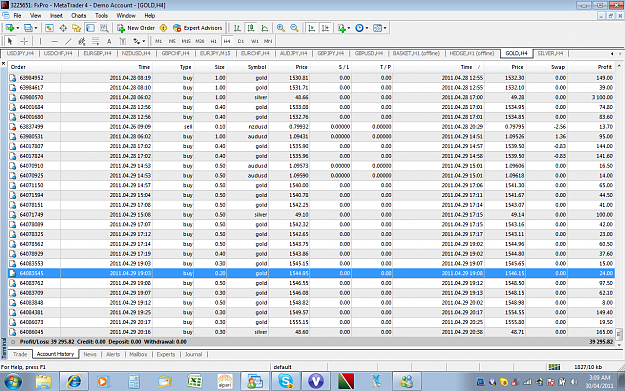The width and height of the screenshot is (625, 391).
Task: Select order 63837499 nzdusd row
Action: click(311, 127)
